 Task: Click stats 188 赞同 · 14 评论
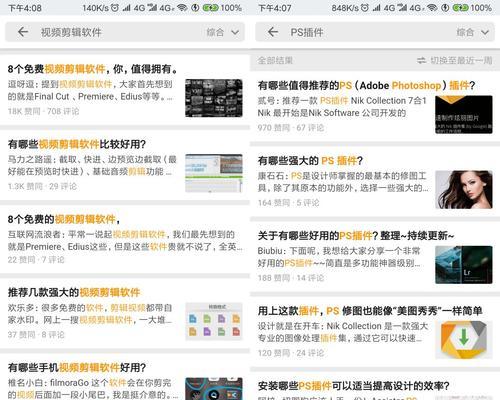pos(291,278)
